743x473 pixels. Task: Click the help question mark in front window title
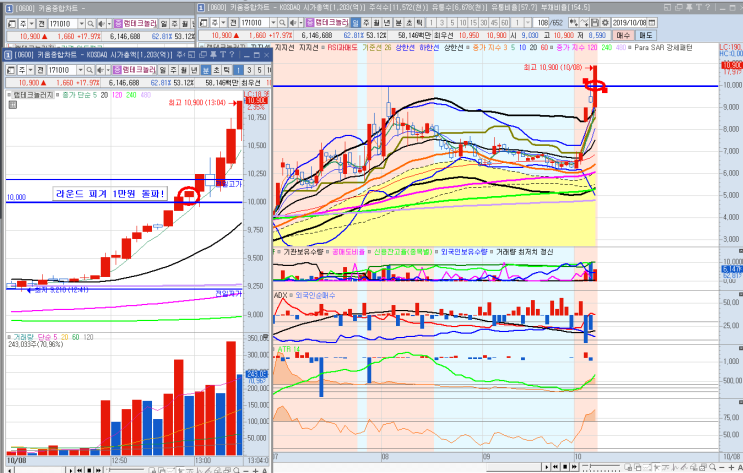[232, 55]
